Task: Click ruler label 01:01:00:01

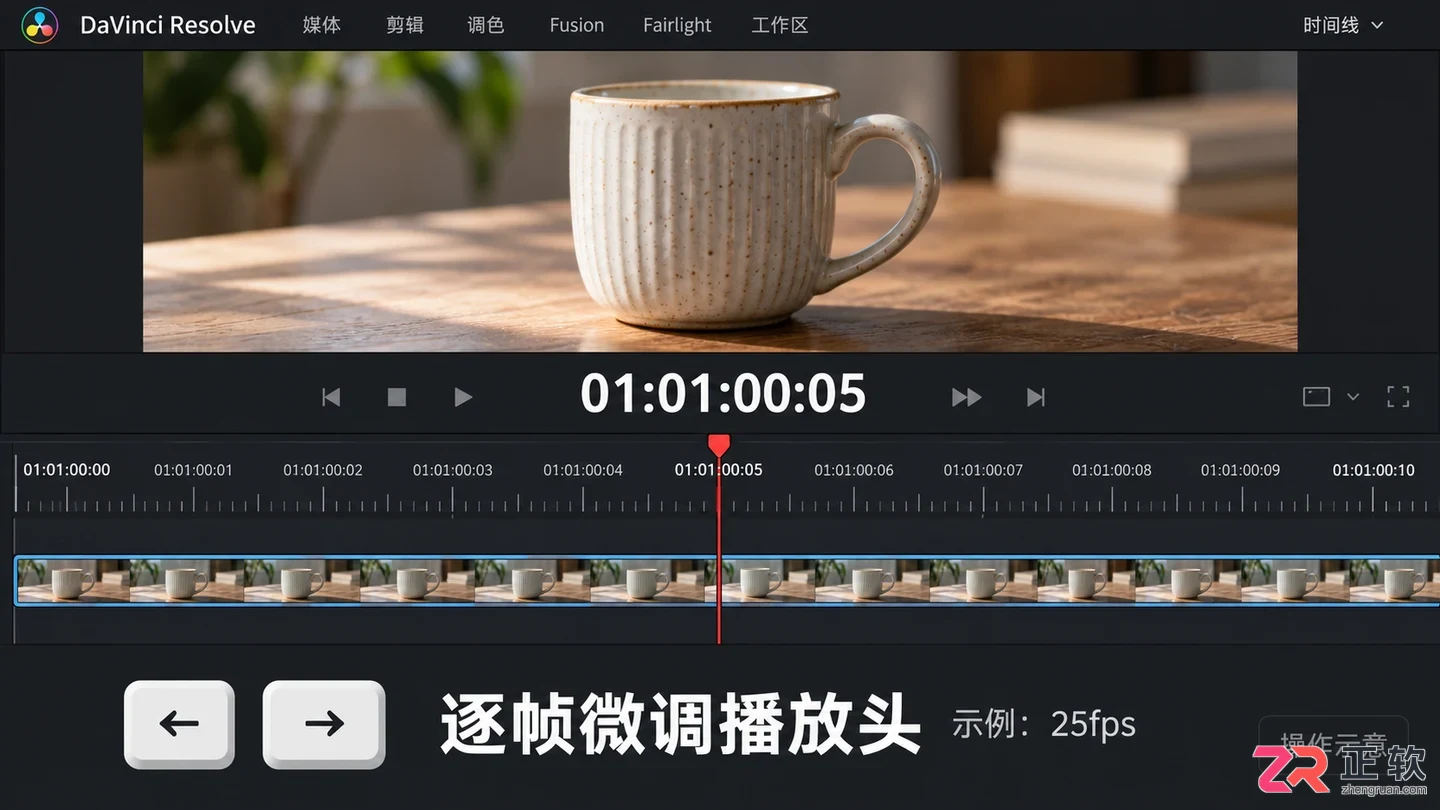Action: pos(193,470)
